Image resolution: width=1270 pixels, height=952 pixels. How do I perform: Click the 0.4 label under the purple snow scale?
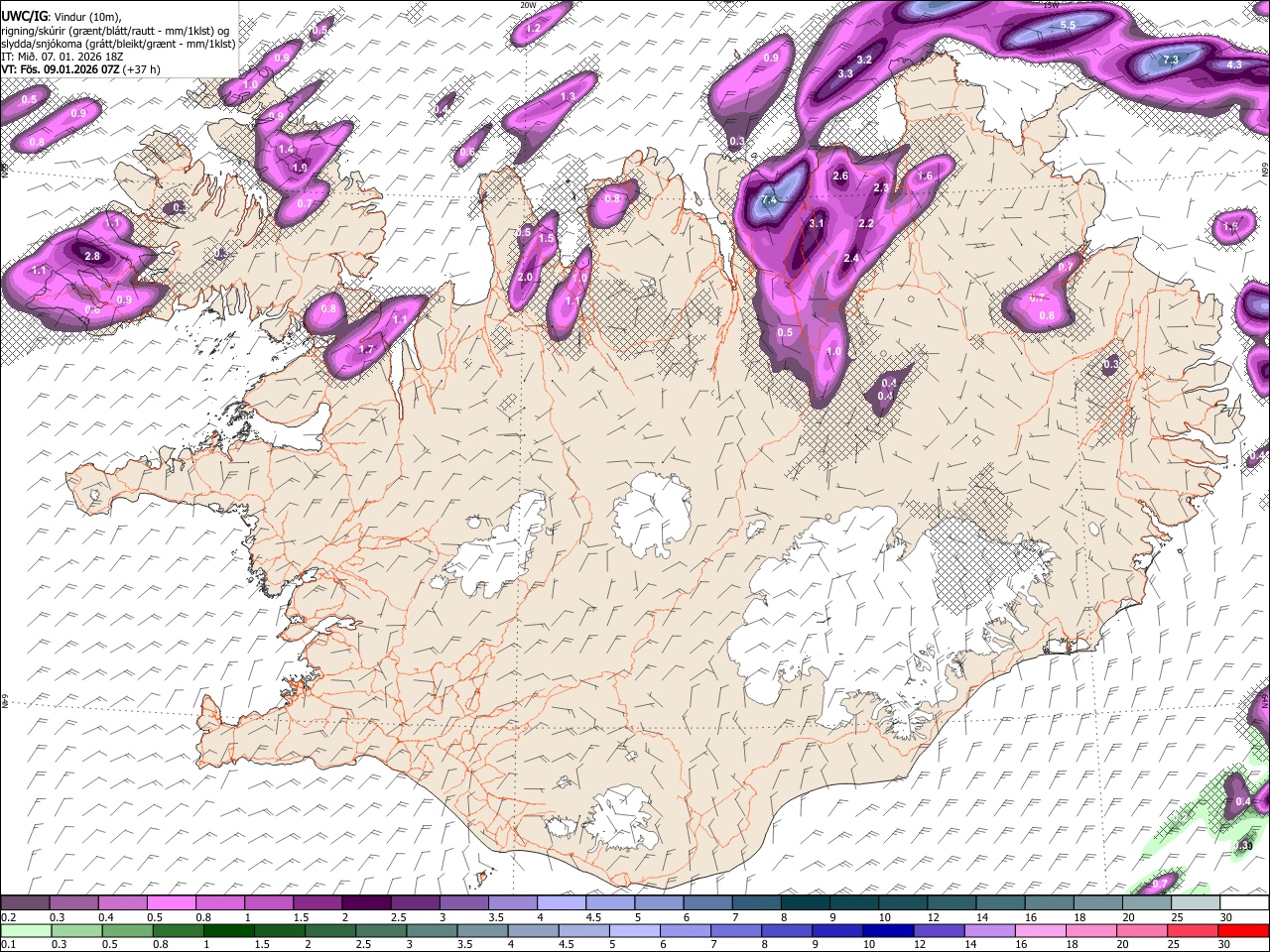coord(105,917)
